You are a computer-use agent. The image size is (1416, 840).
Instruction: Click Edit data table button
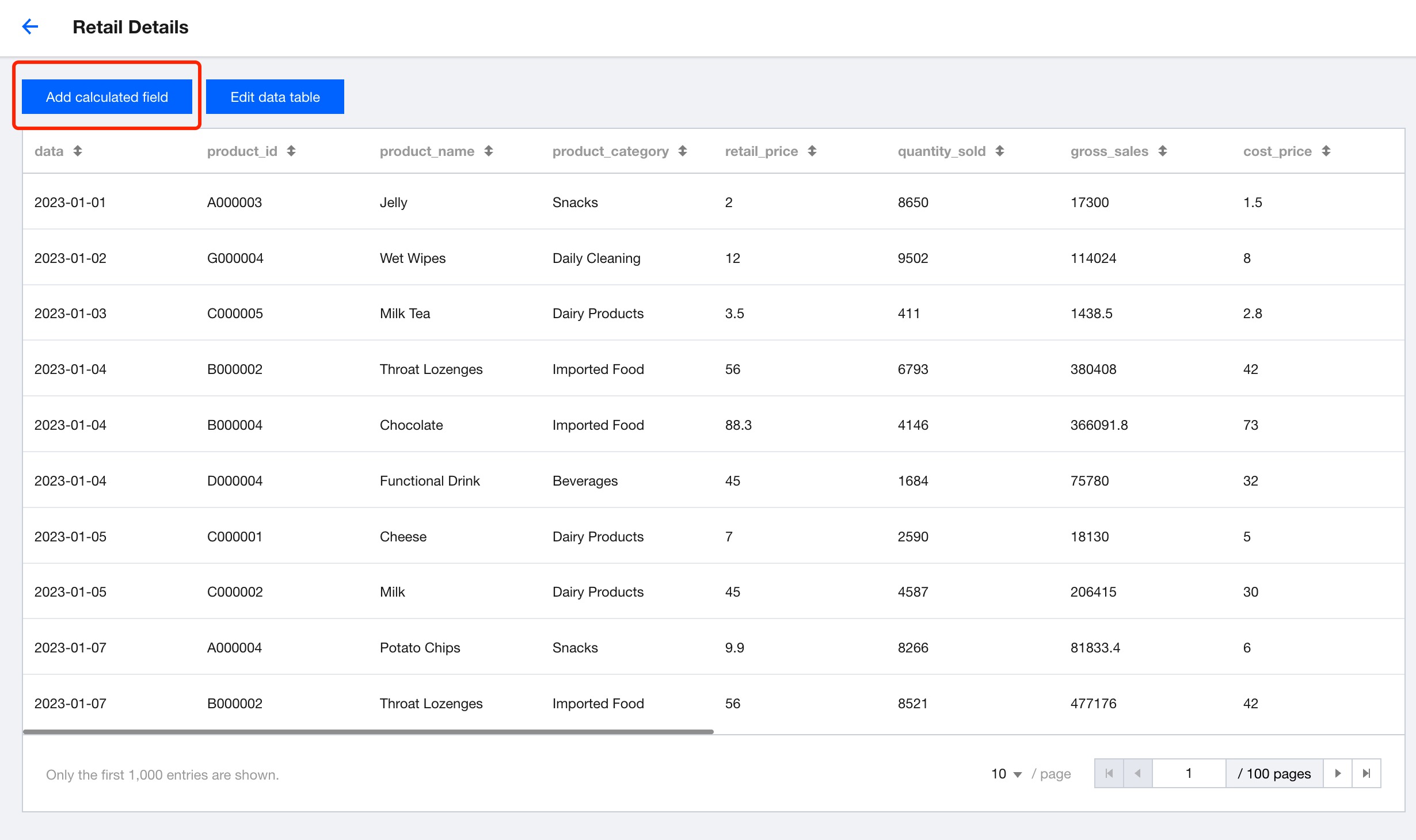click(x=275, y=97)
